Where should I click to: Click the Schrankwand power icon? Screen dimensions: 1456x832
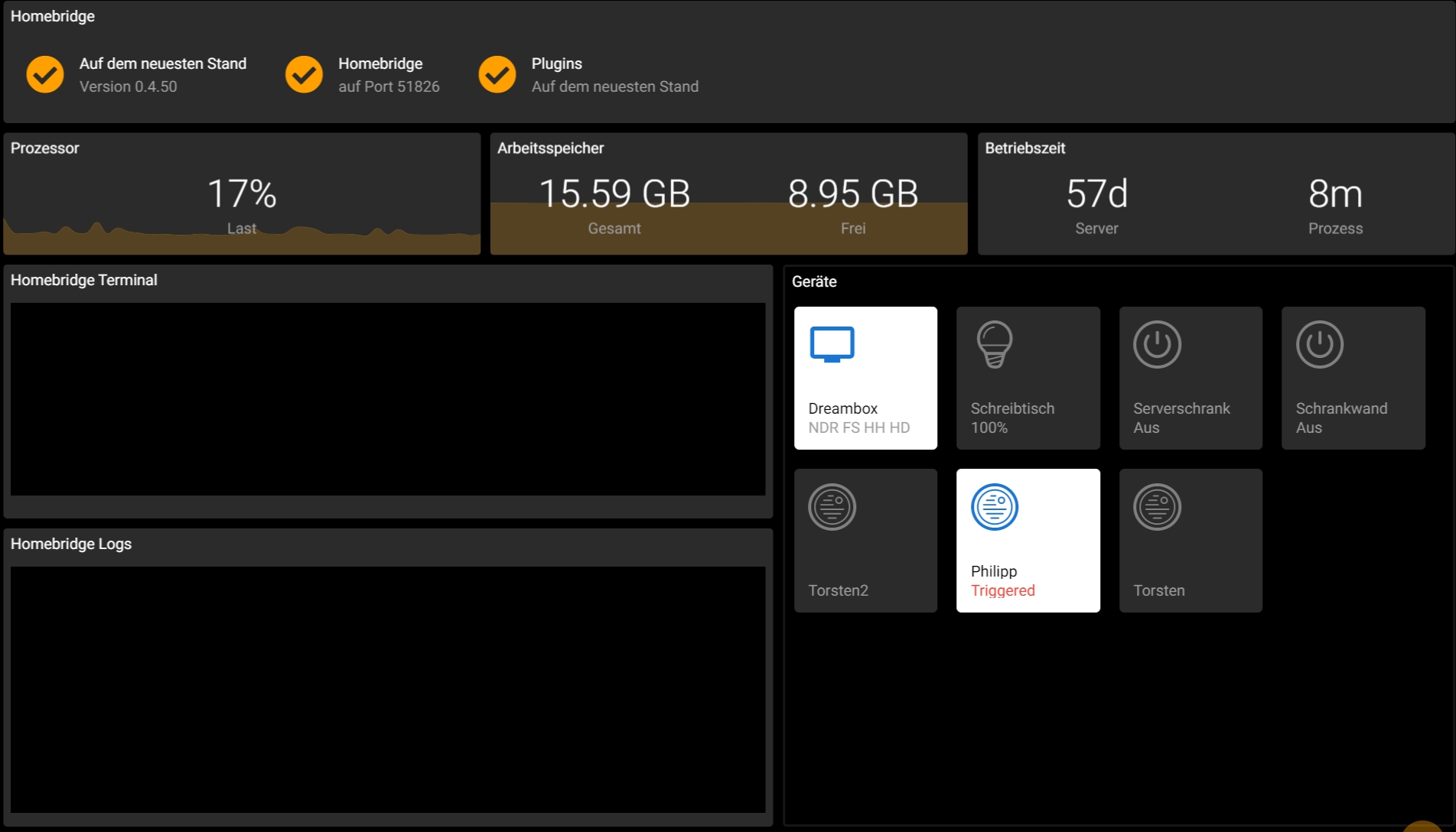(1319, 344)
